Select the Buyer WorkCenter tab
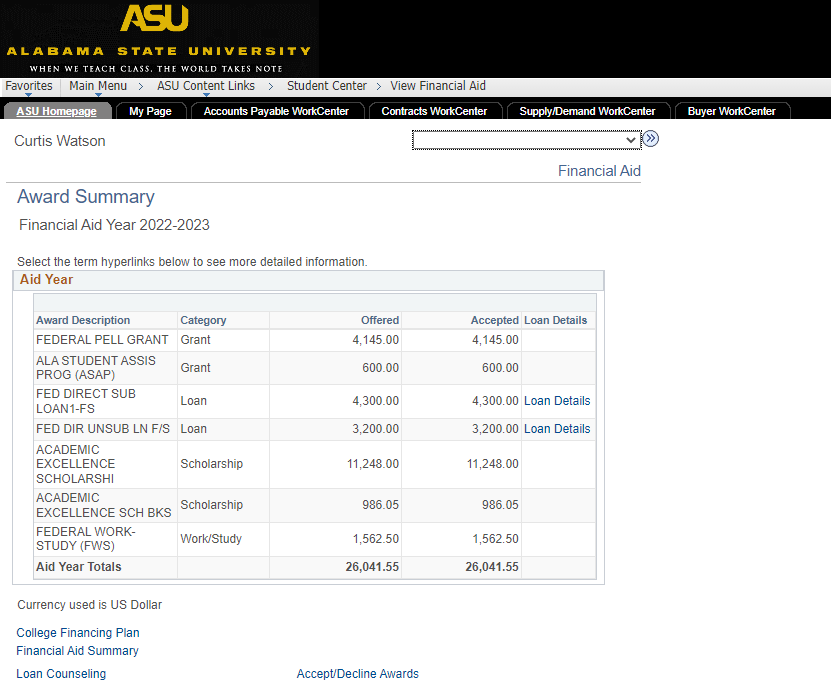The width and height of the screenshot is (831, 692). (x=731, y=111)
